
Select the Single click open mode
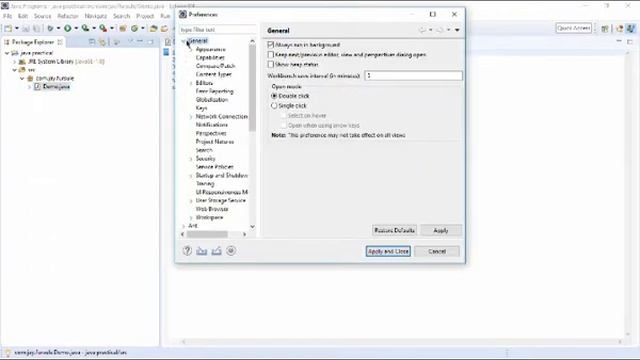pyautogui.click(x=274, y=105)
